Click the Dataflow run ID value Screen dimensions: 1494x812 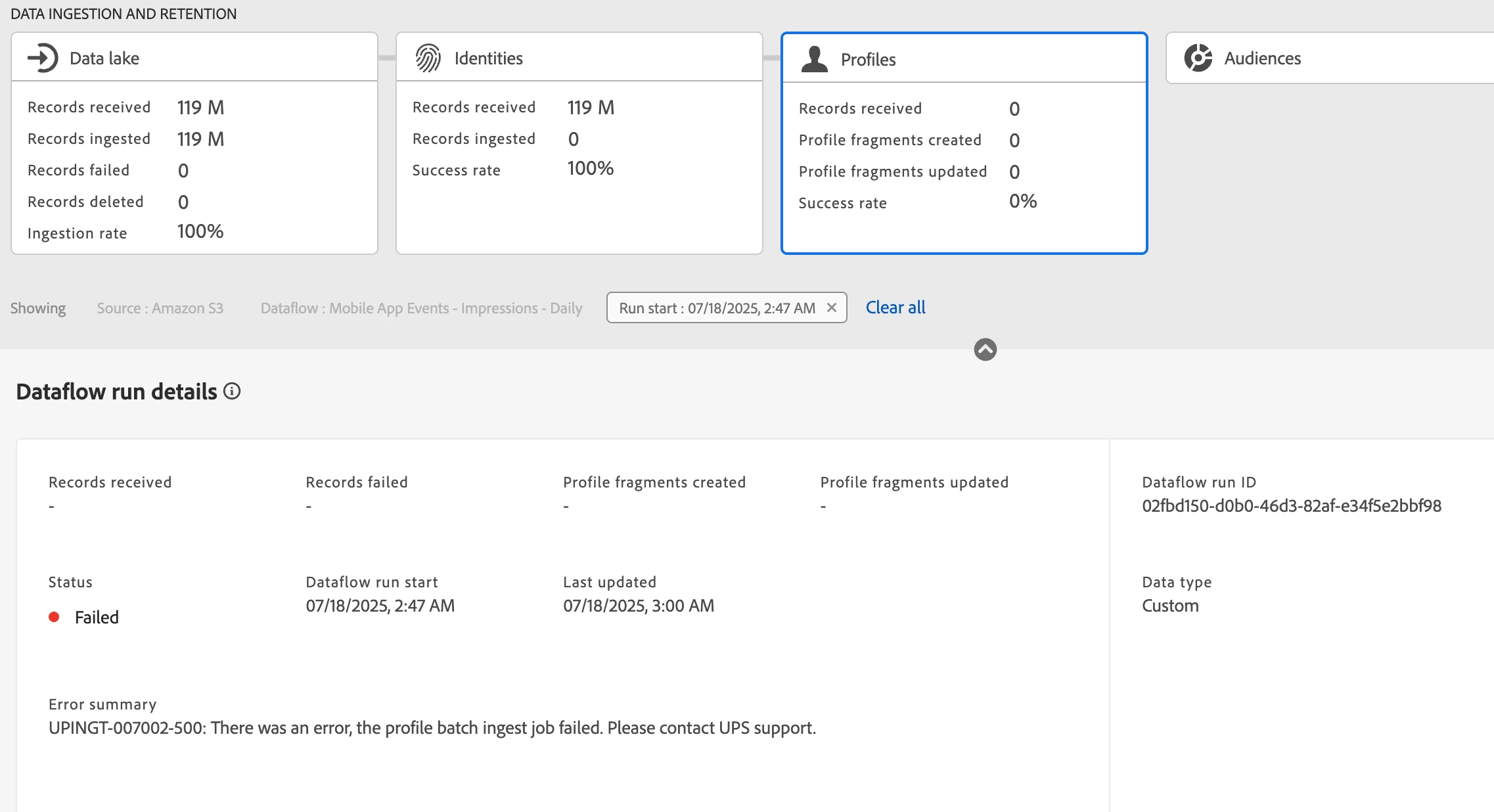click(x=1291, y=506)
